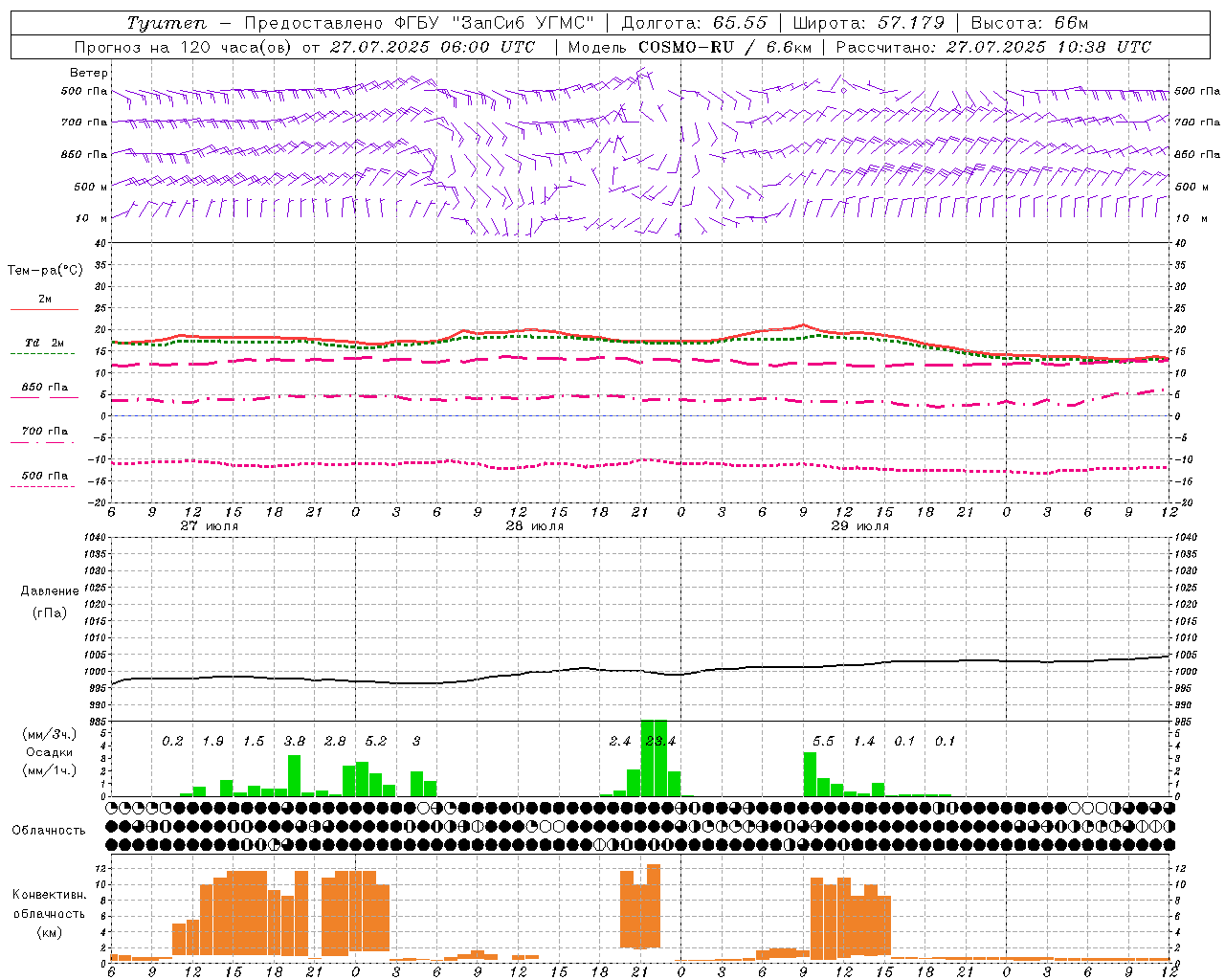Click "700 гПа" temperature legend entry
1225x980 pixels.
[45, 431]
